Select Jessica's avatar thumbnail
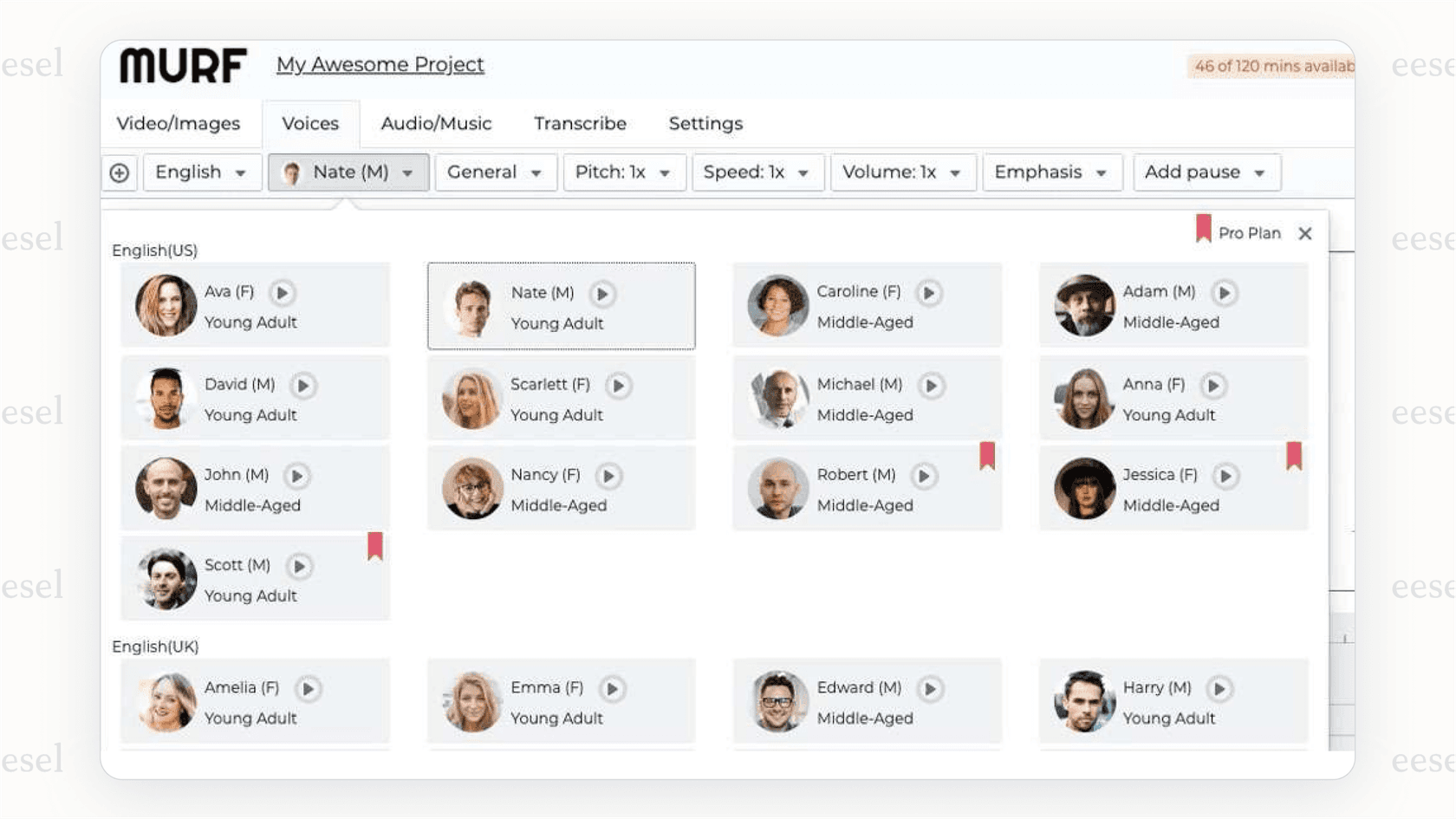The height and width of the screenshot is (819, 1456). click(x=1084, y=489)
